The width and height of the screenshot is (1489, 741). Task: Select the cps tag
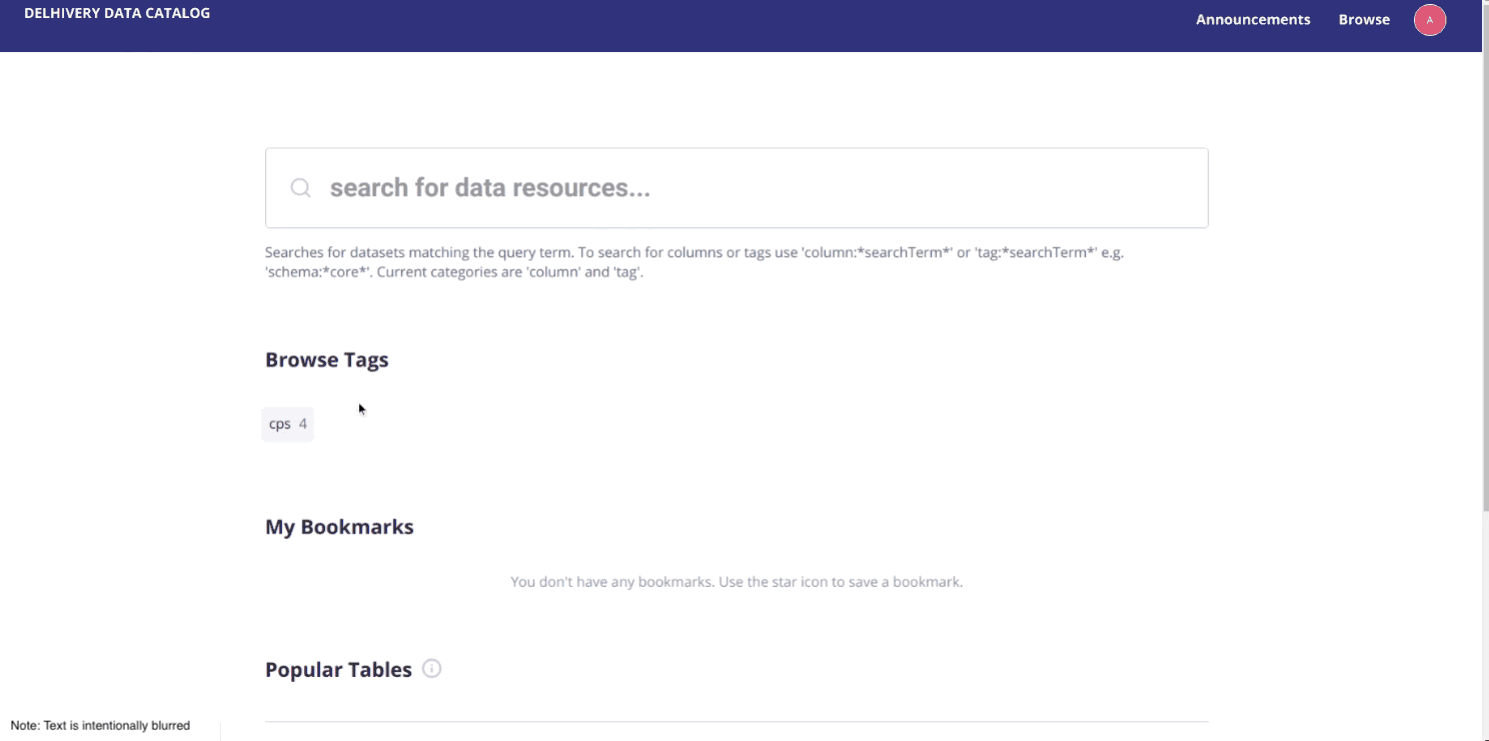point(287,424)
